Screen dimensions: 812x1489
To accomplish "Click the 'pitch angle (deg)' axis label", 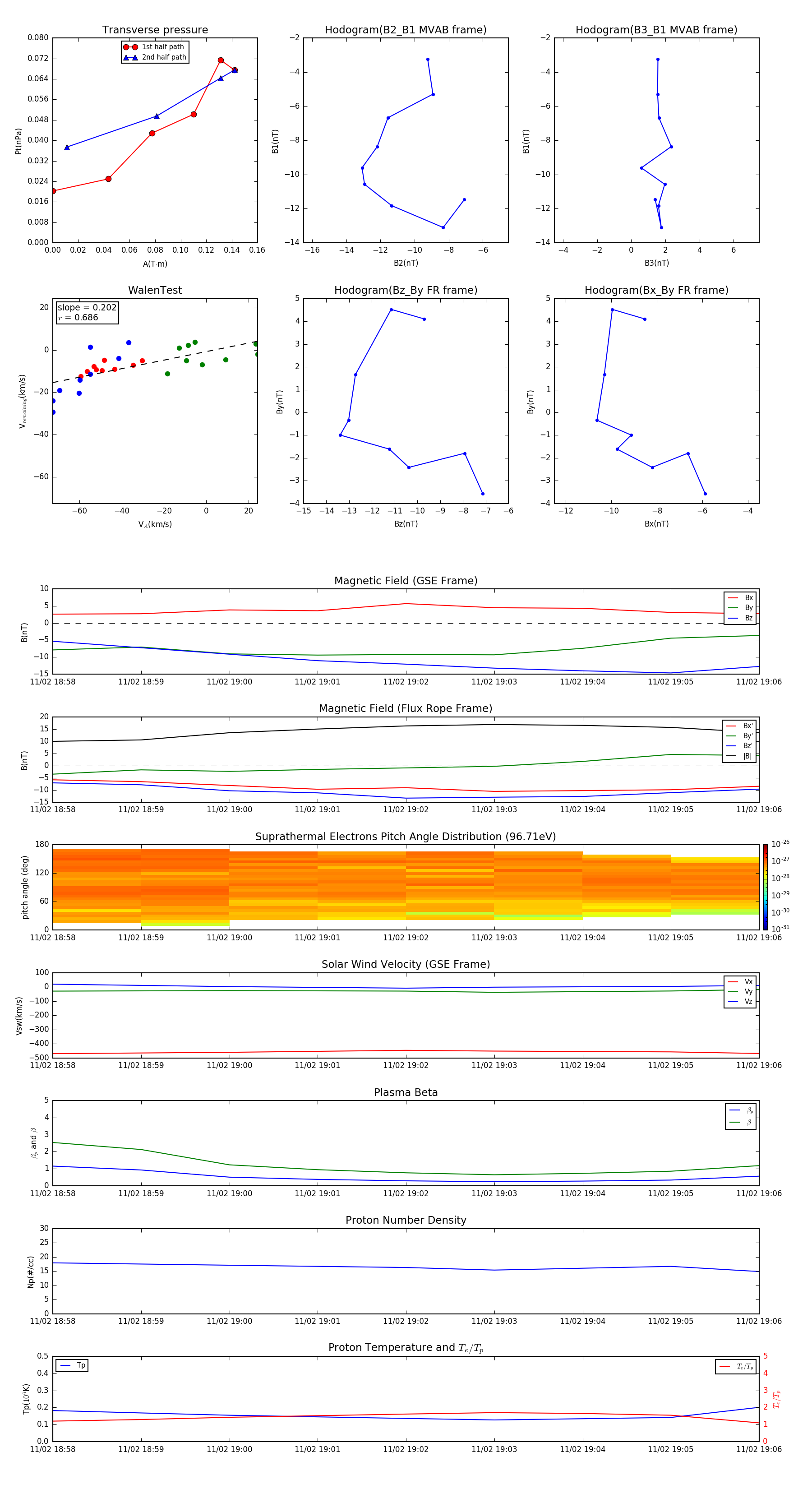I will (25, 887).
